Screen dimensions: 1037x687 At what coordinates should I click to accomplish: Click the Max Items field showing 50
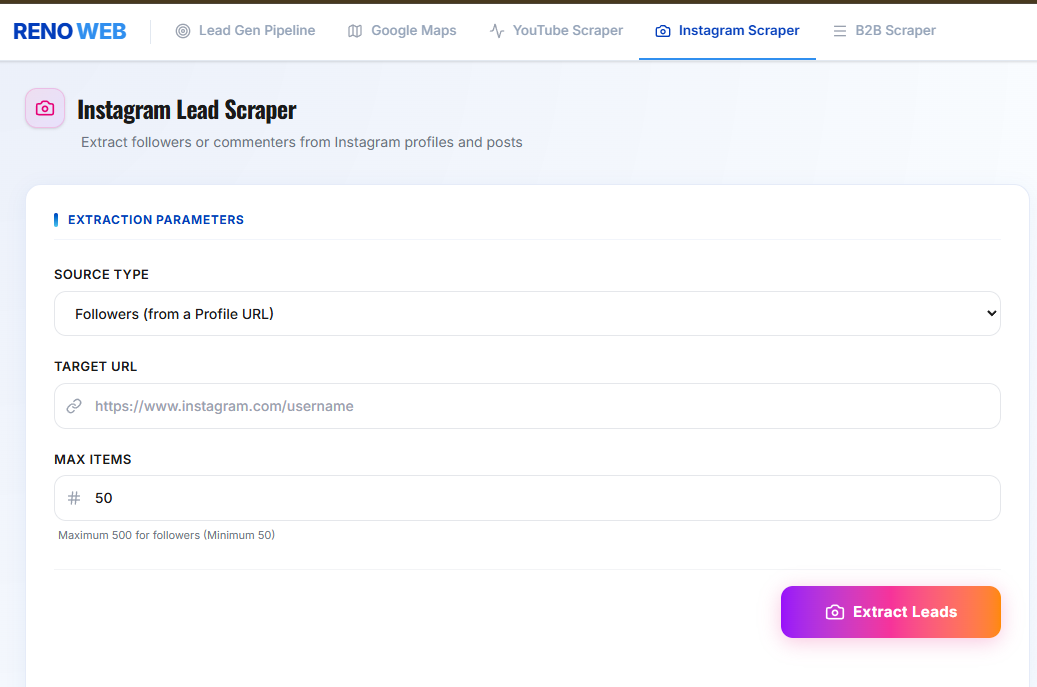527,498
